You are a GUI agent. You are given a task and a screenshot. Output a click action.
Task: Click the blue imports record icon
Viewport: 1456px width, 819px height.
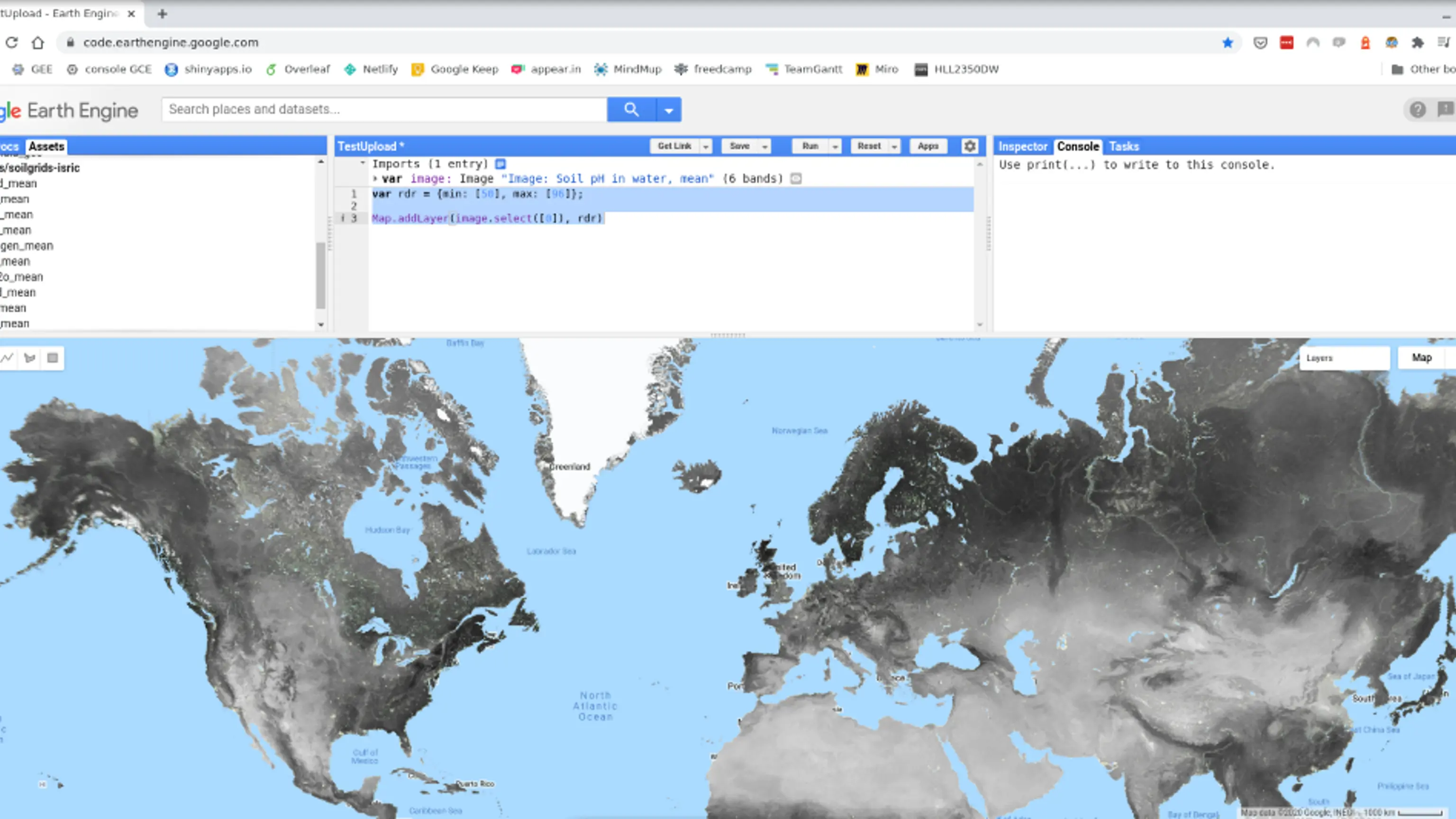pos(500,164)
